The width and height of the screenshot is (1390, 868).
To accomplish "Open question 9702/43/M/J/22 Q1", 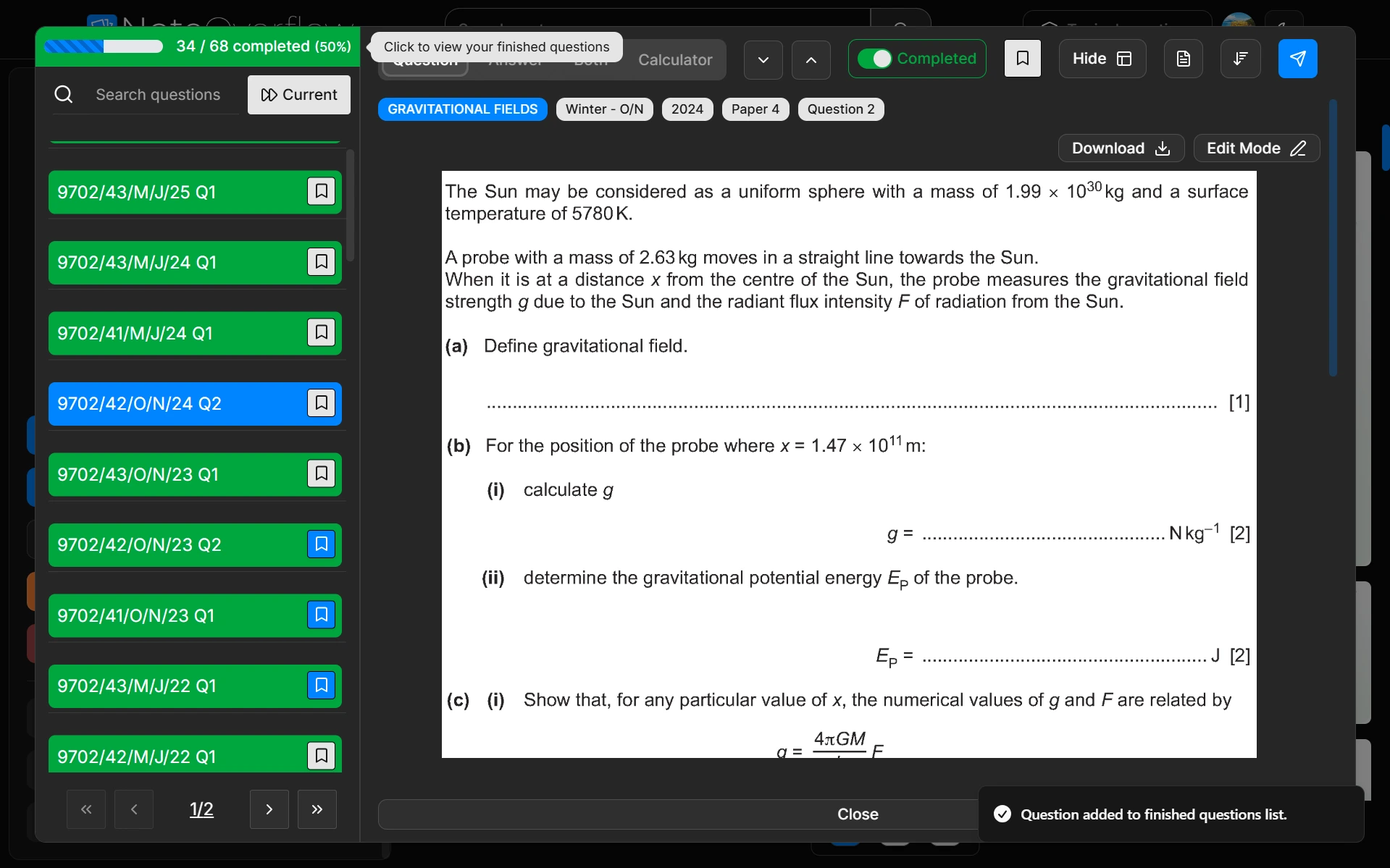I will click(195, 686).
